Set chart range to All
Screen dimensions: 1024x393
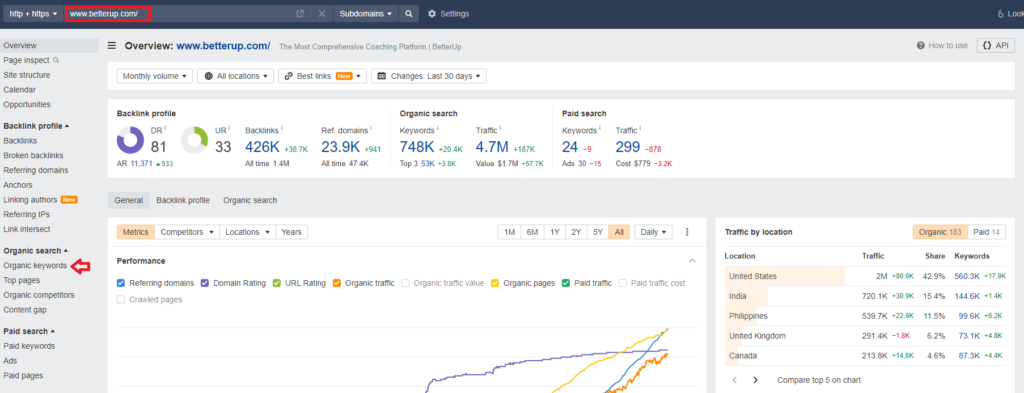(x=619, y=232)
